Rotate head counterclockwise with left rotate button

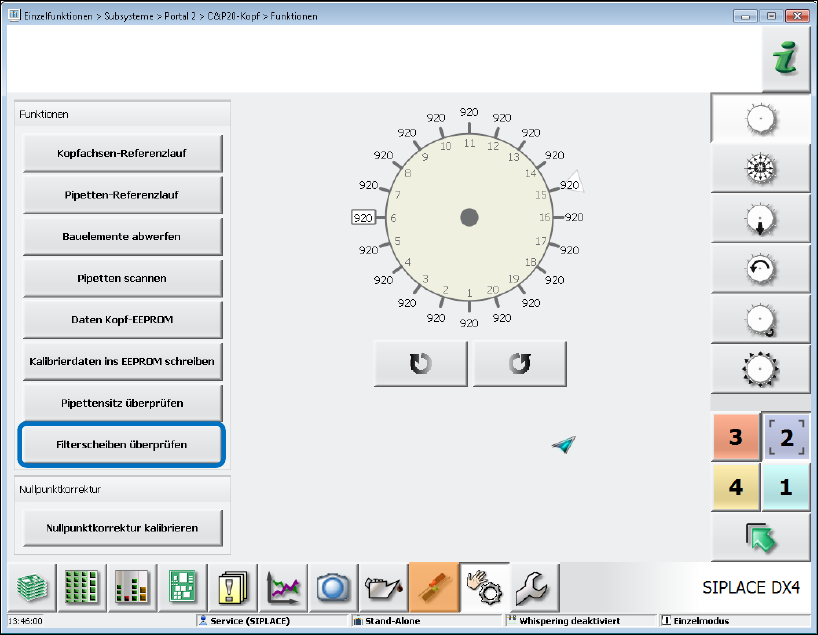pos(420,364)
